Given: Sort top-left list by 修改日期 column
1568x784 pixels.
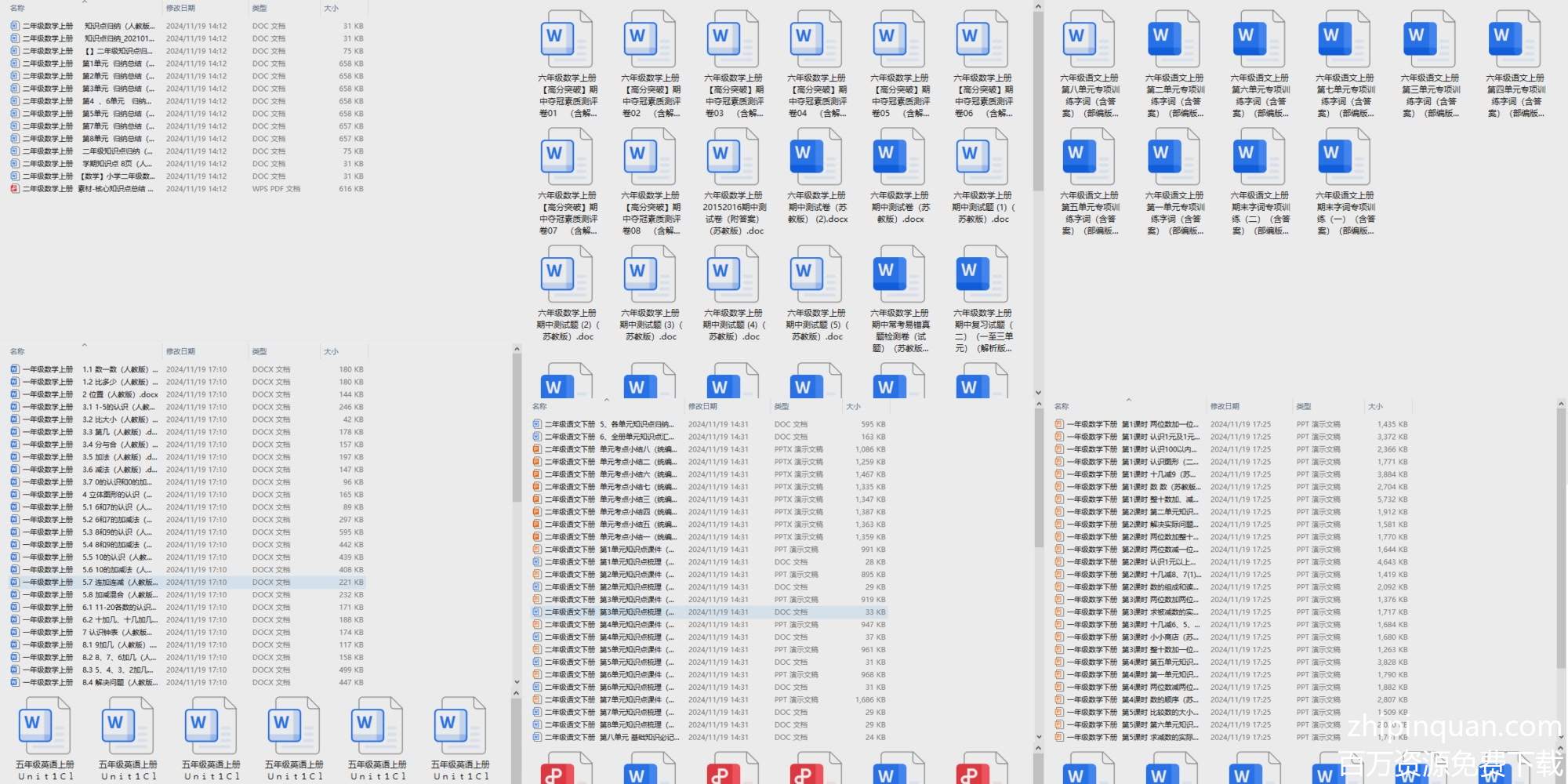Looking at the screenshot, I should point(180,8).
